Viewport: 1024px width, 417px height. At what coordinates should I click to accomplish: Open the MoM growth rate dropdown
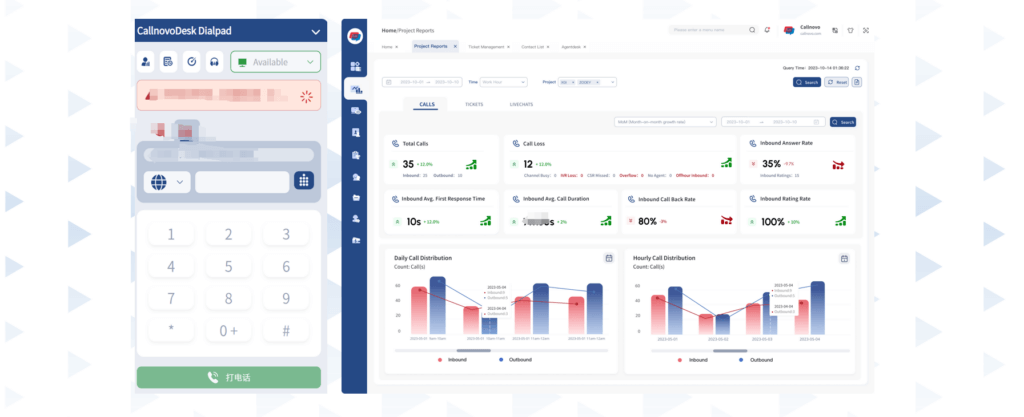(x=665, y=122)
